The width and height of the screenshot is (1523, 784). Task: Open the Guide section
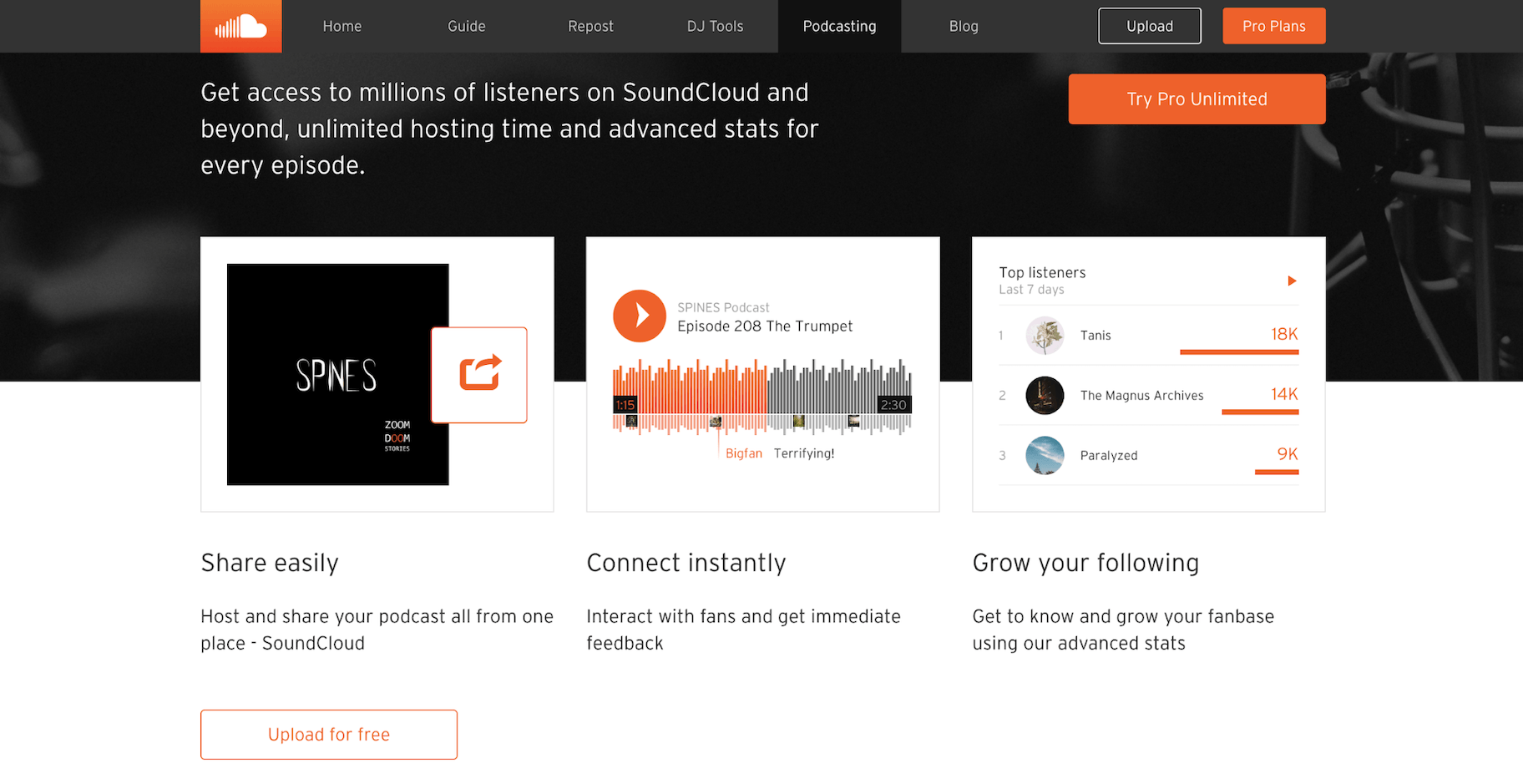(x=466, y=26)
